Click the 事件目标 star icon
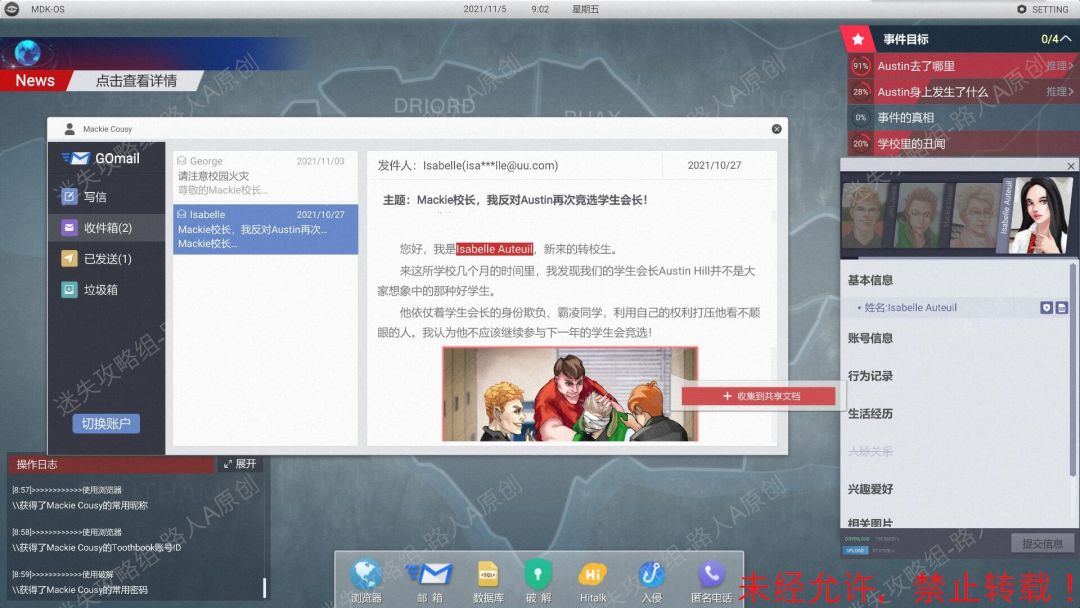The height and width of the screenshot is (608, 1080). point(858,39)
